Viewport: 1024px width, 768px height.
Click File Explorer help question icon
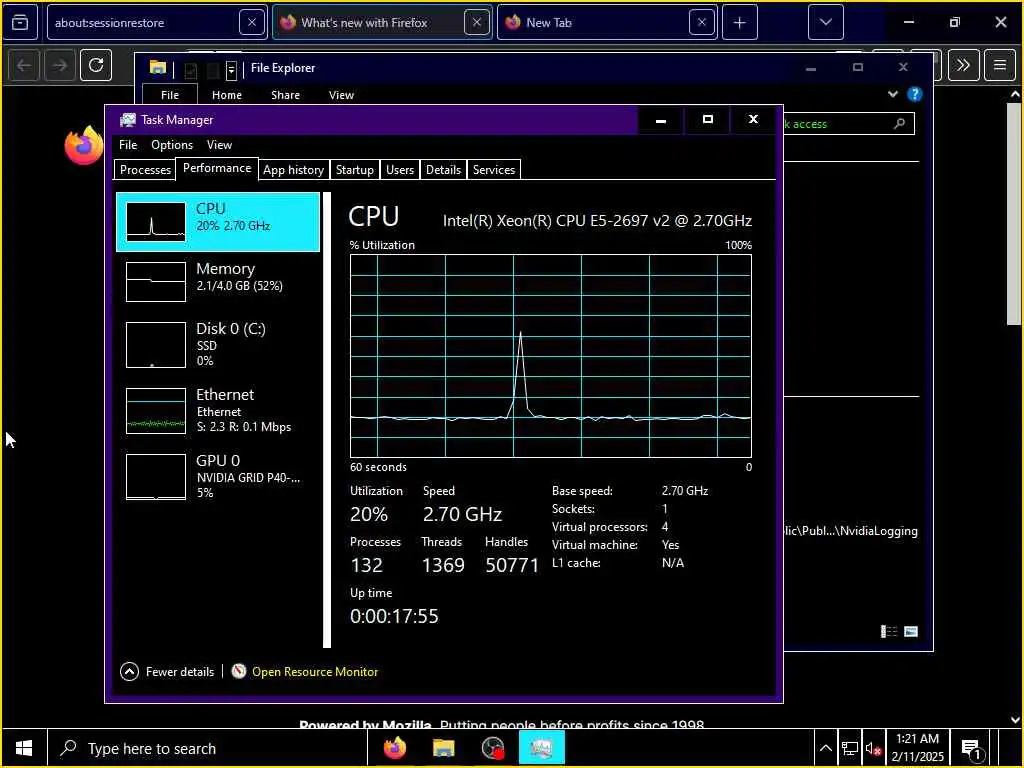pos(915,95)
